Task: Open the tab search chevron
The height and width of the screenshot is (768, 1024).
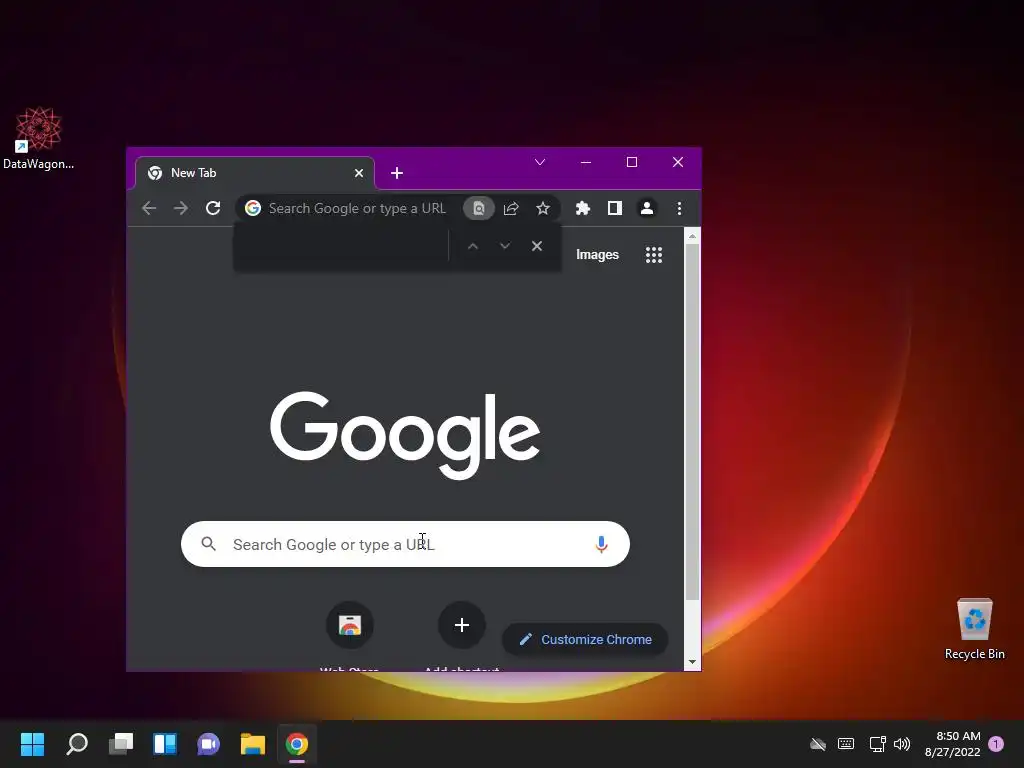Action: click(540, 162)
